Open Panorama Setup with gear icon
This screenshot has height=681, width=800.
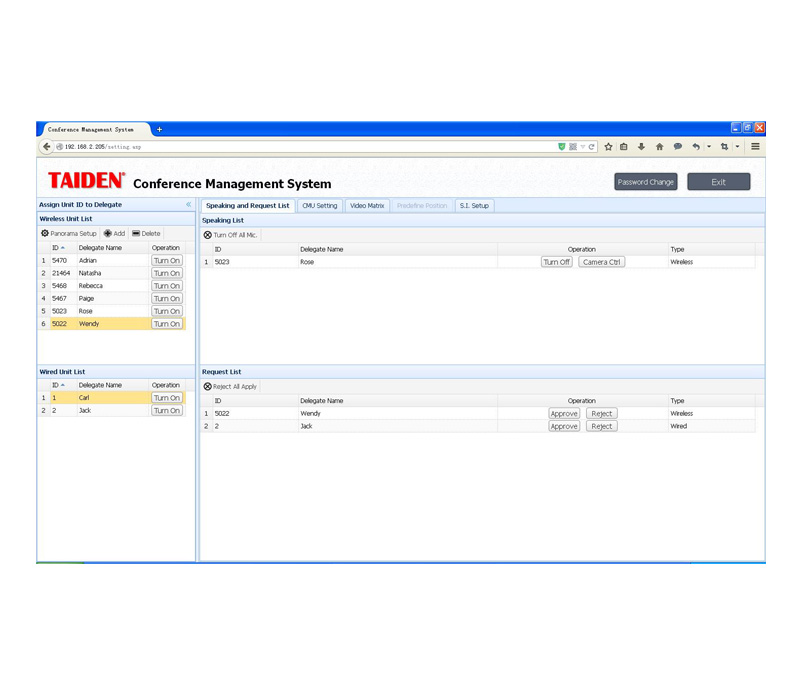click(x=69, y=234)
